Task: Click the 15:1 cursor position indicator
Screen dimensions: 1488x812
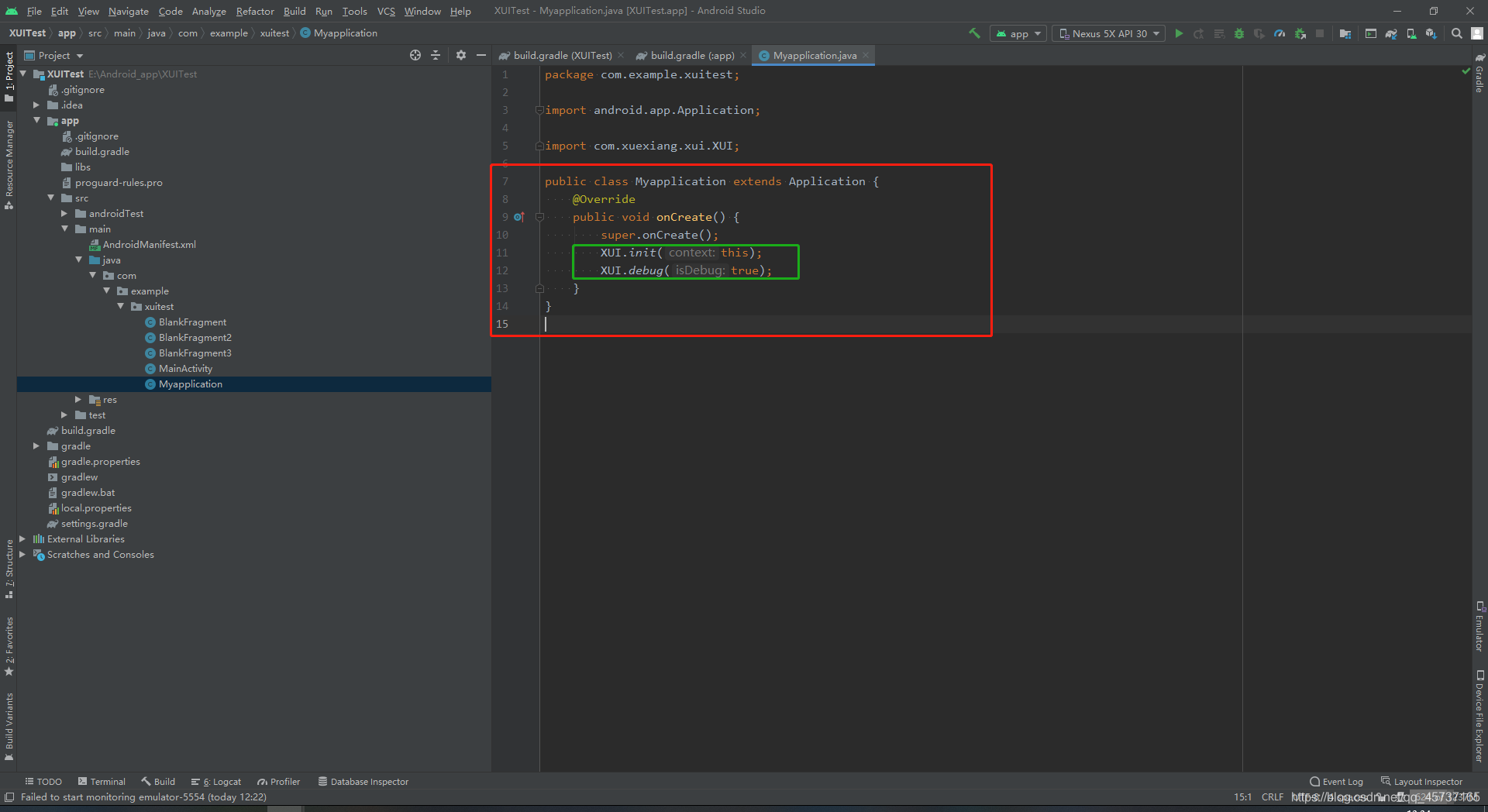Action: click(1242, 797)
